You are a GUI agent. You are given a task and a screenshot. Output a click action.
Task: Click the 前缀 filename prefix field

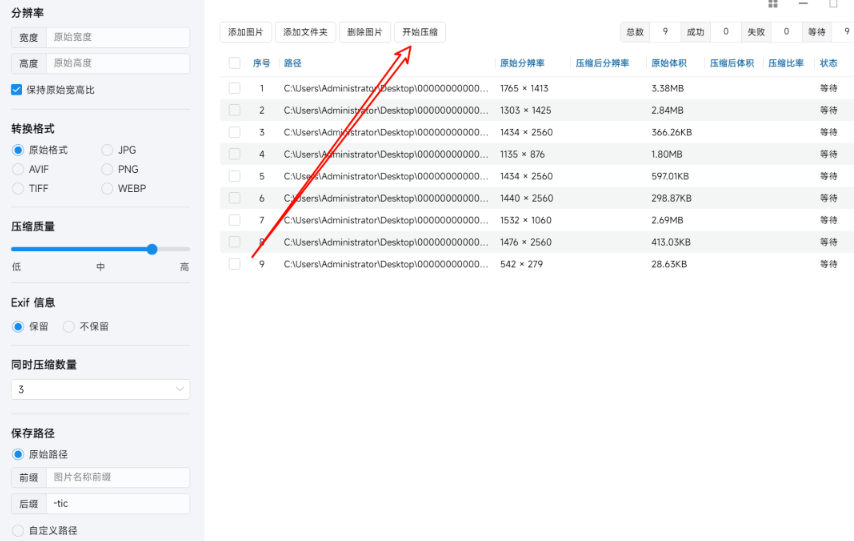(x=117, y=477)
